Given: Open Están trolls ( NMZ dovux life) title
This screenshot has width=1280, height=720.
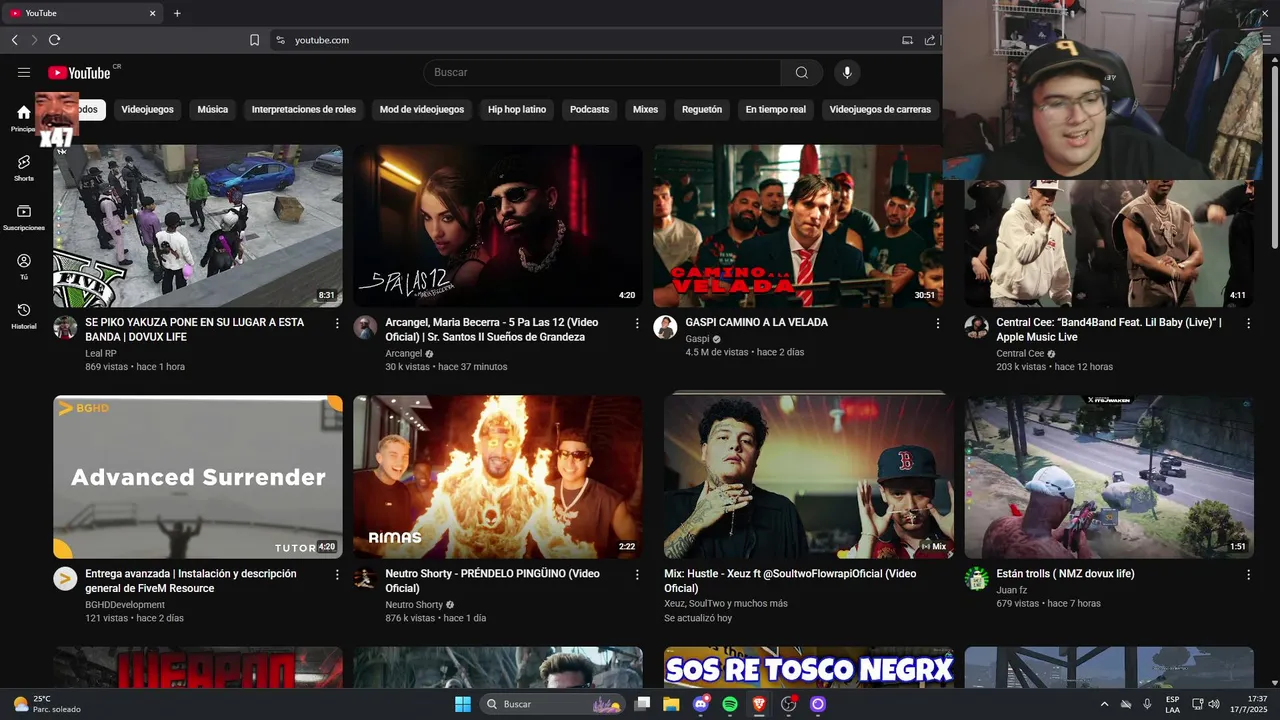Looking at the screenshot, I should [x=1065, y=573].
